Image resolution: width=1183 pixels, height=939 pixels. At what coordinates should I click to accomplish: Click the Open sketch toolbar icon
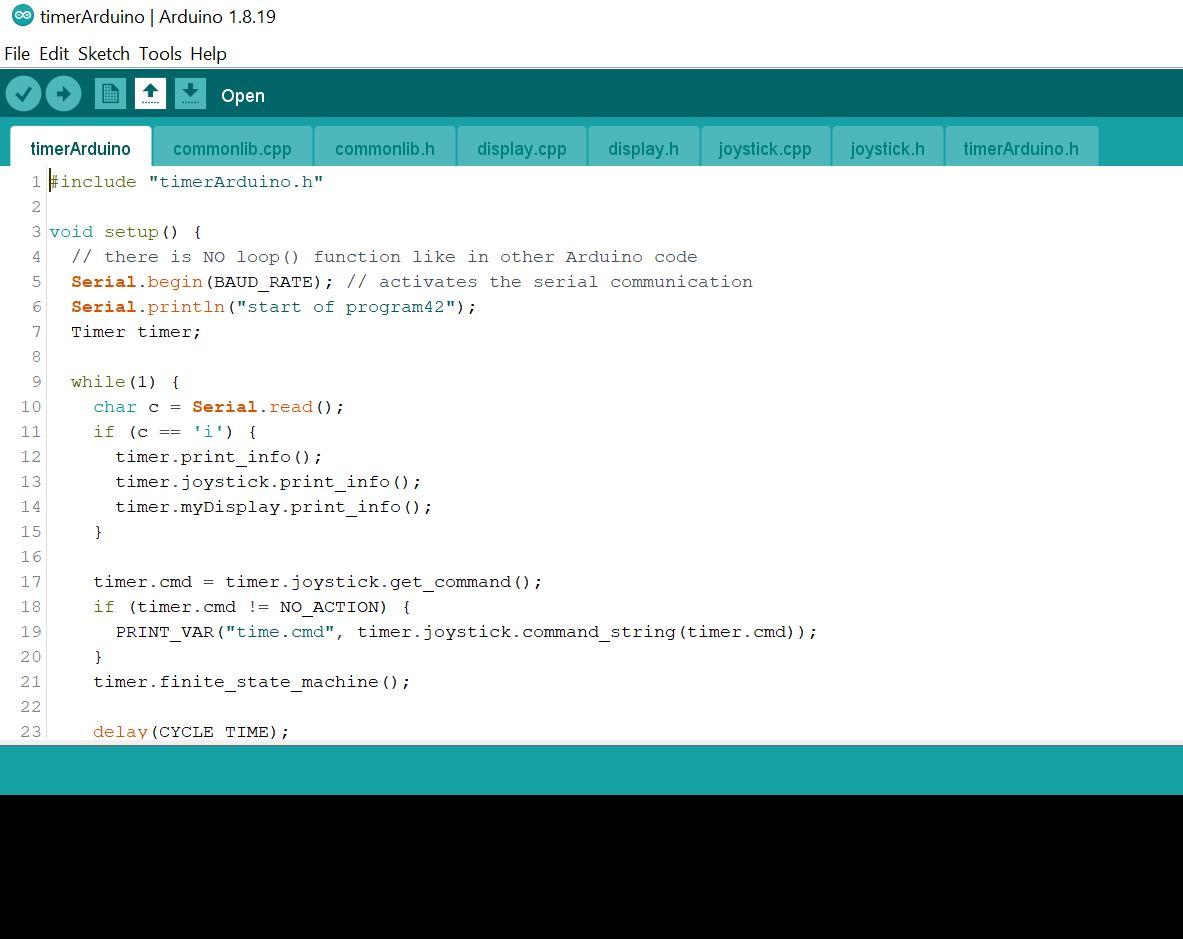150,93
